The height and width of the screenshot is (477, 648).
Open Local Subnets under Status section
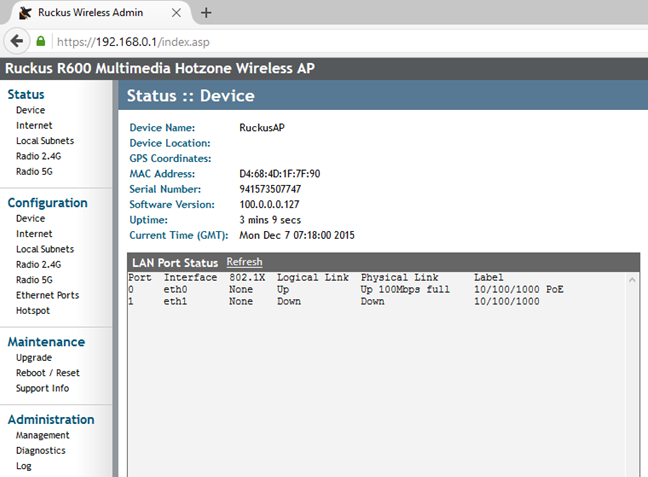pyautogui.click(x=45, y=141)
